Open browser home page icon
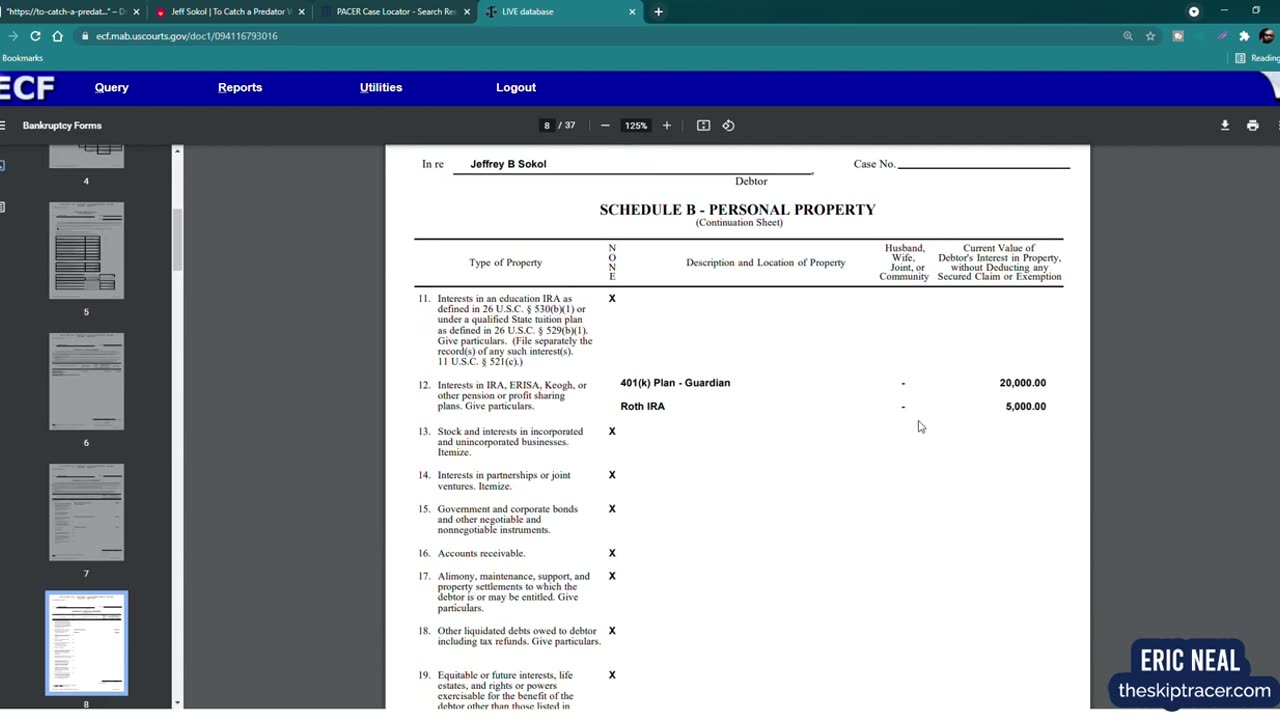Screen dimensions: 1280x720 tap(57, 36)
